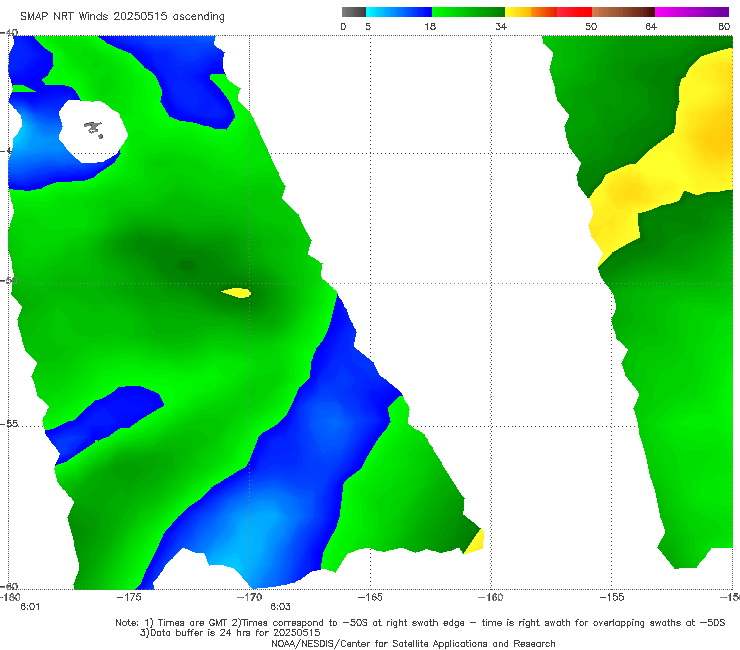Click the '34' label under the color bar

tap(501, 26)
